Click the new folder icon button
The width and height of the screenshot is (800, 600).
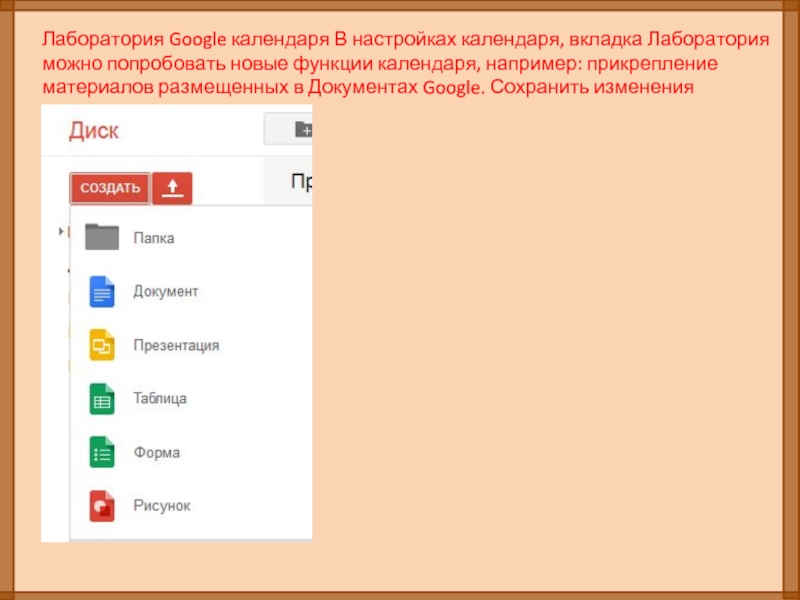tap(288, 129)
